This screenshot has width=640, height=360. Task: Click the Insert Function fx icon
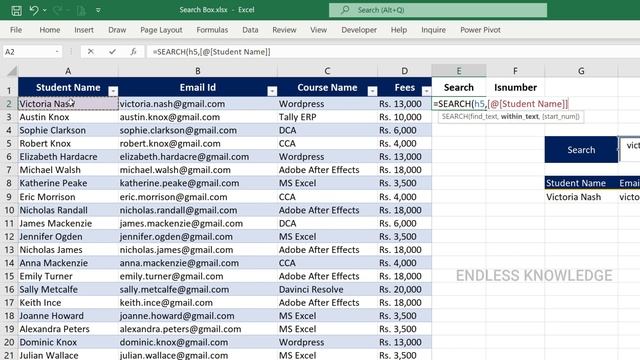pyautogui.click(x=133, y=51)
